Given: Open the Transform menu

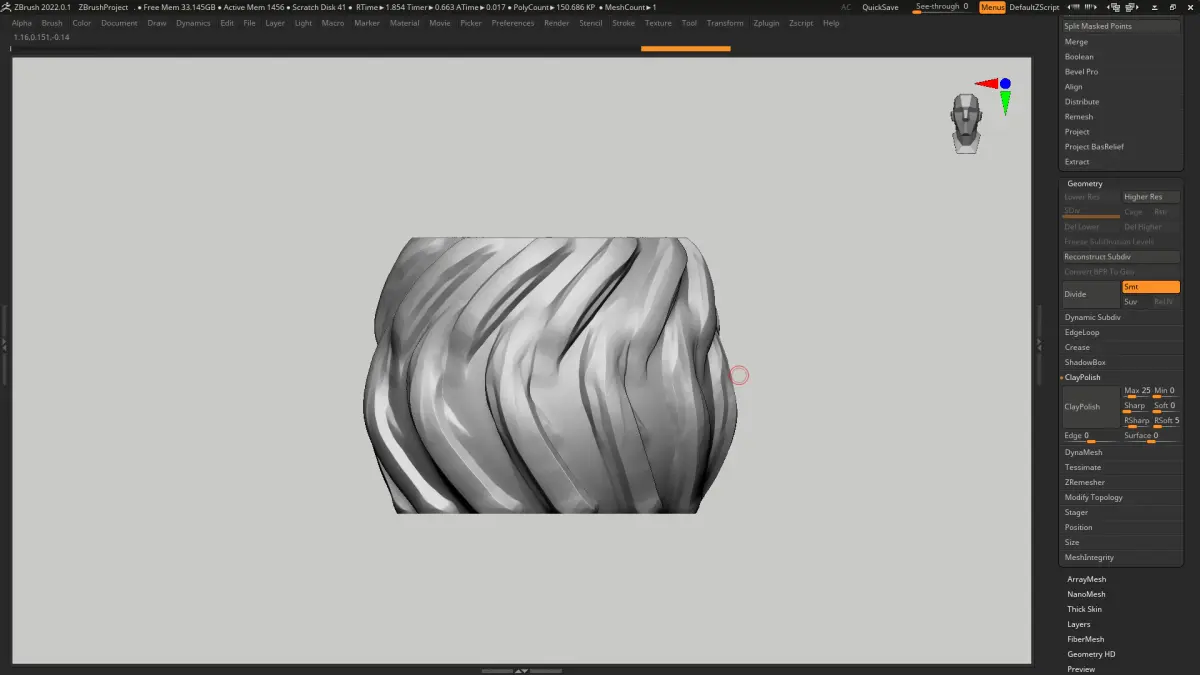Looking at the screenshot, I should pyautogui.click(x=724, y=23).
